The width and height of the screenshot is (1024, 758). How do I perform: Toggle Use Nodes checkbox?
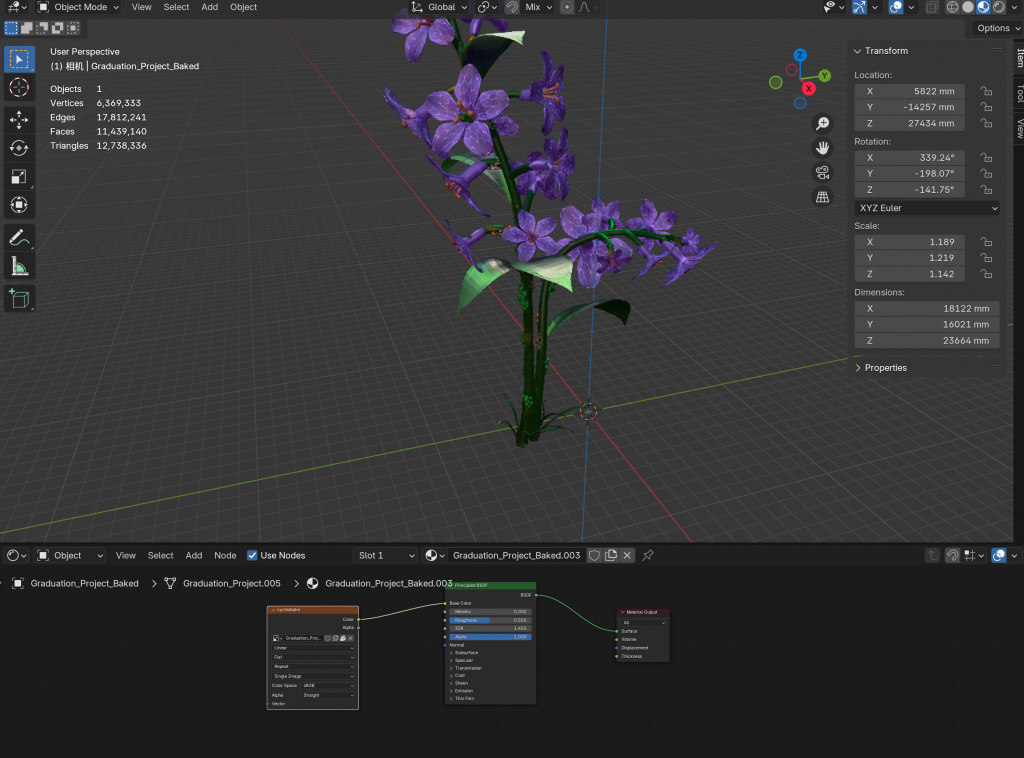tap(252, 556)
